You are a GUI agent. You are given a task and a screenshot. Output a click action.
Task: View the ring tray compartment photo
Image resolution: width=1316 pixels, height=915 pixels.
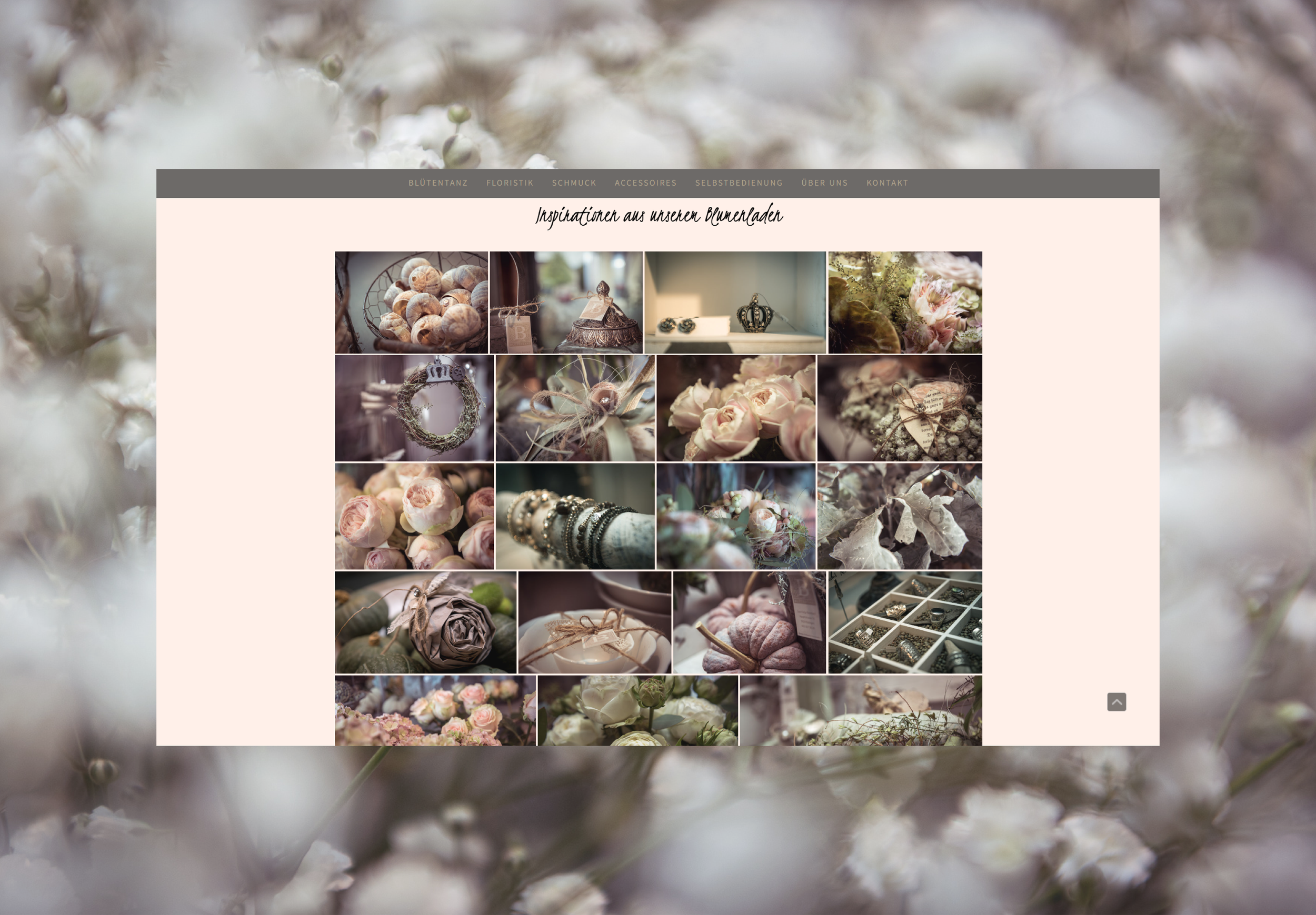[904, 622]
